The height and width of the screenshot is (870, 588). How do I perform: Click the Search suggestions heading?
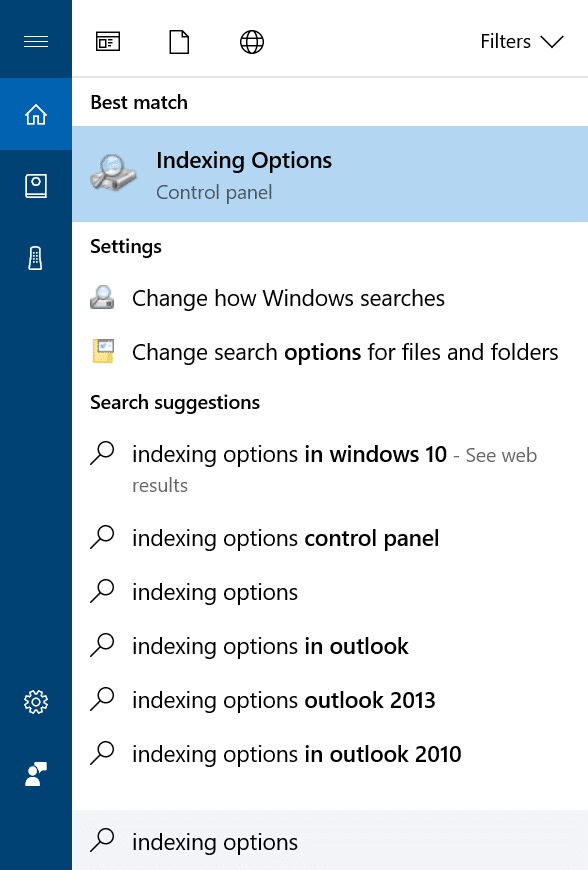[175, 403]
